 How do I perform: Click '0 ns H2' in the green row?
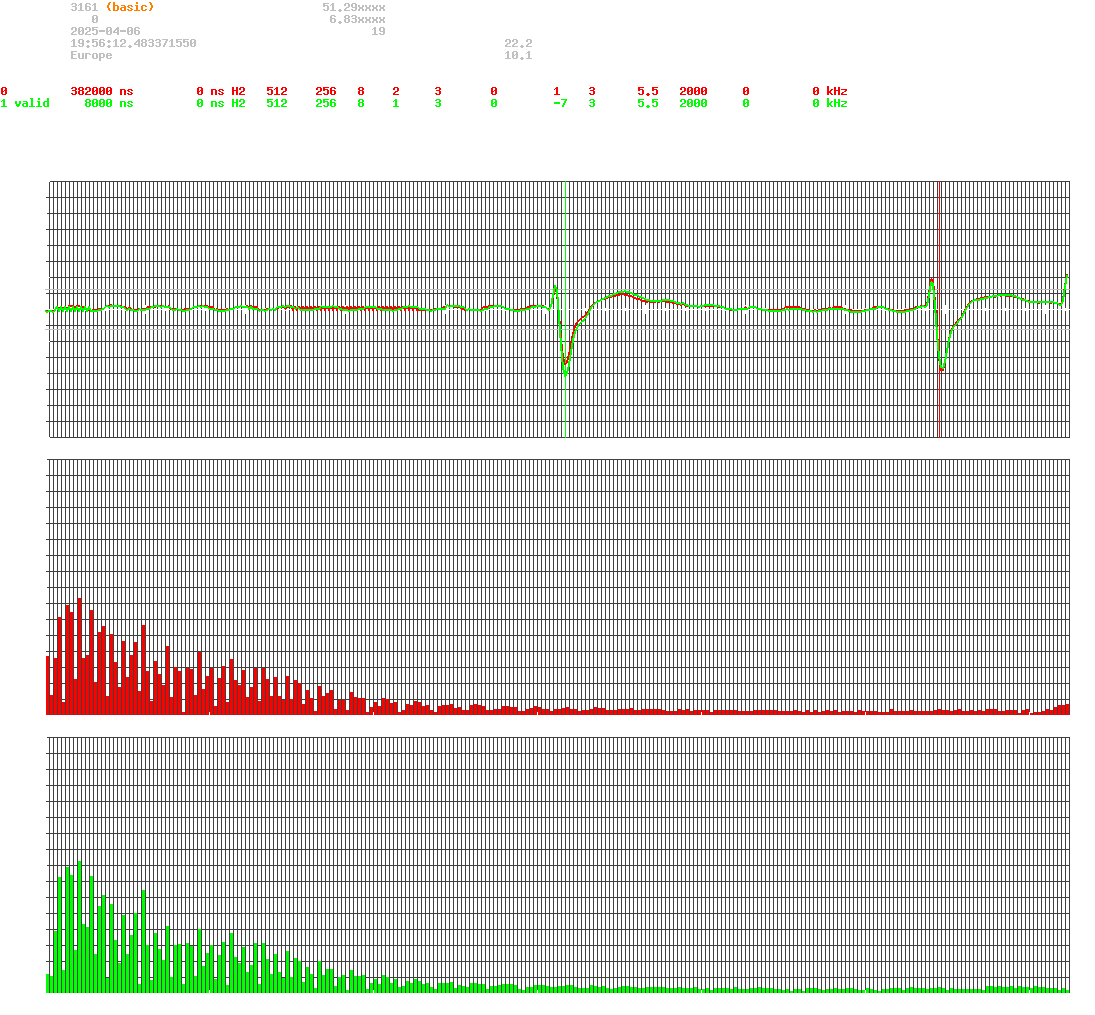click(221, 103)
